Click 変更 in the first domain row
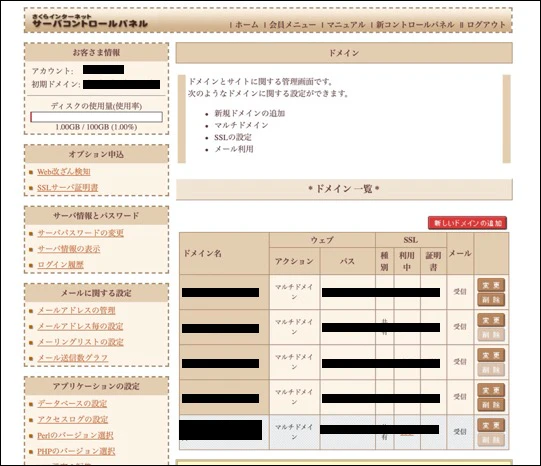 491,285
